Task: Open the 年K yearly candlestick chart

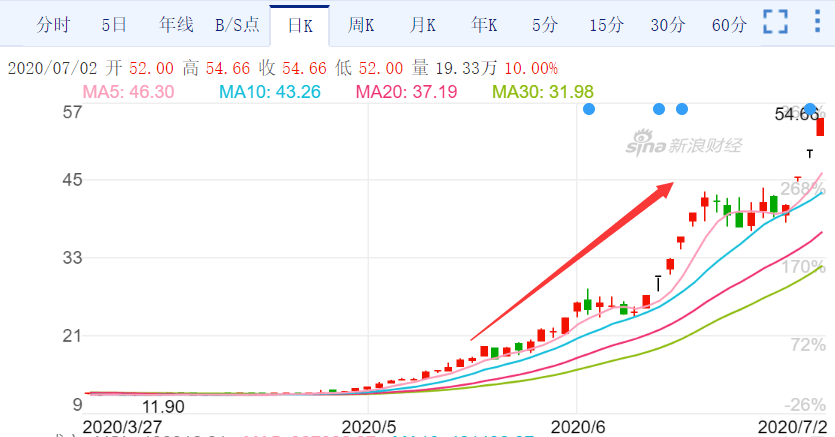Action: click(x=484, y=25)
